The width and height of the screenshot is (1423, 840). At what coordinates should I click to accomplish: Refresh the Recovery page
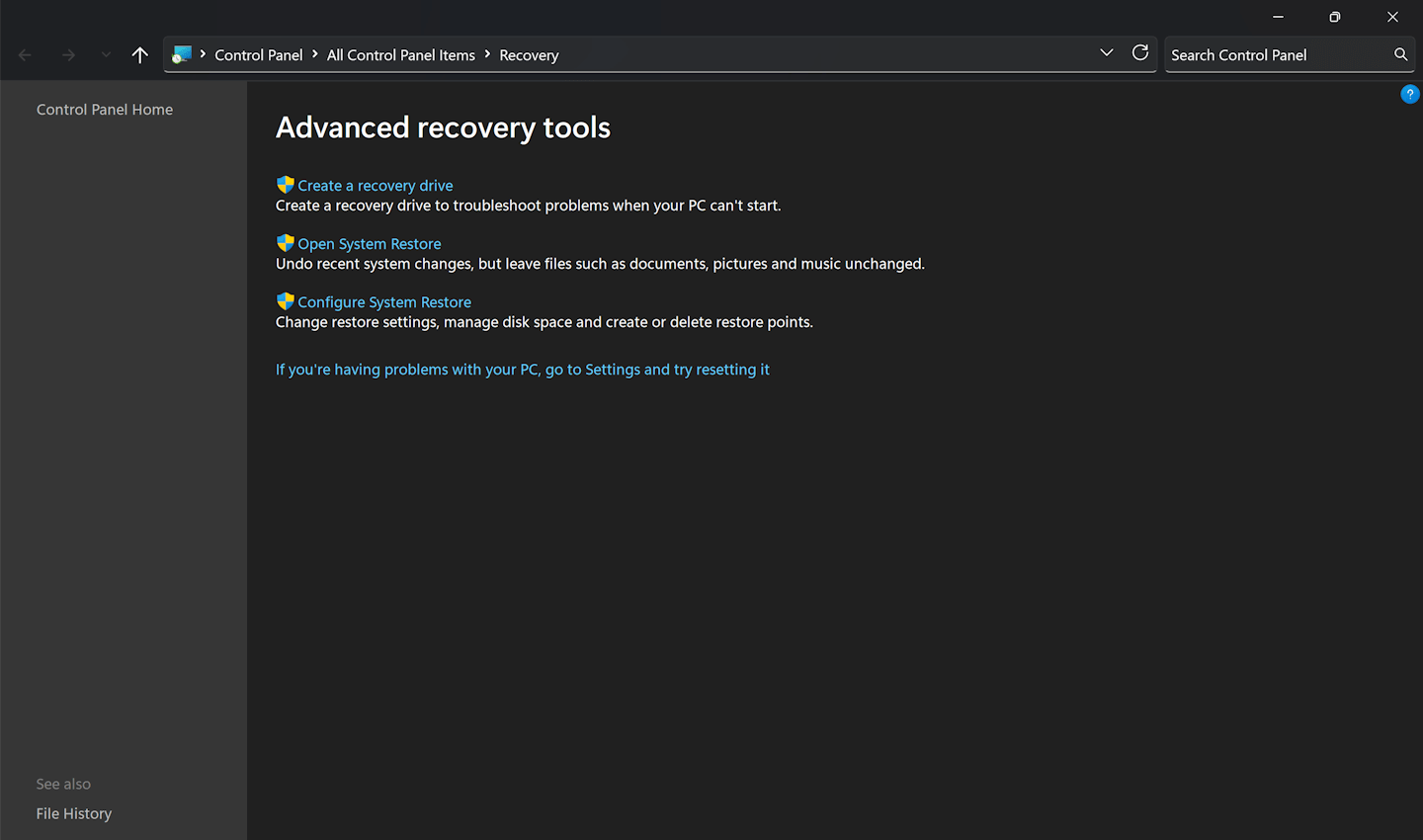1139,53
